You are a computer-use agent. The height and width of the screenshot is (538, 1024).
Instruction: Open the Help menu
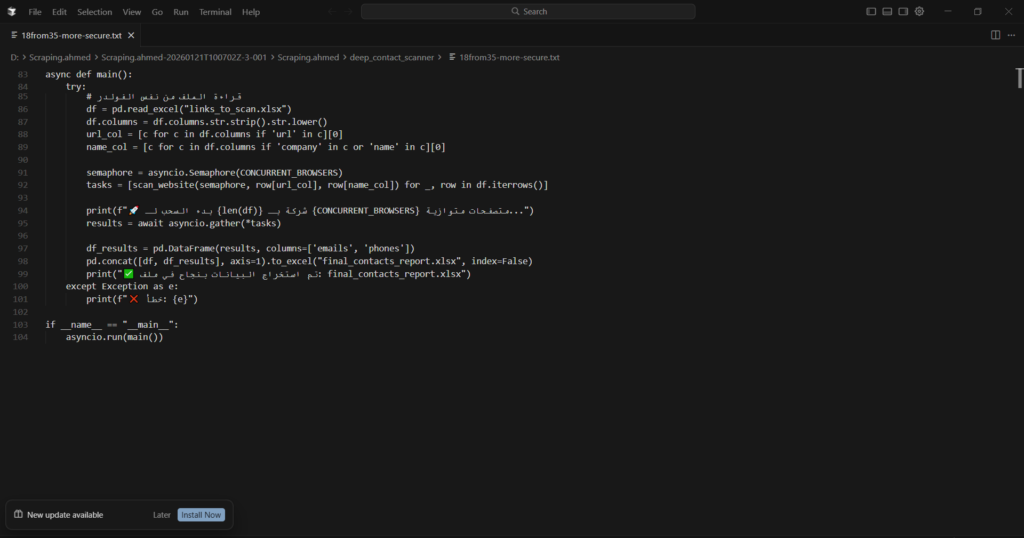pos(251,12)
